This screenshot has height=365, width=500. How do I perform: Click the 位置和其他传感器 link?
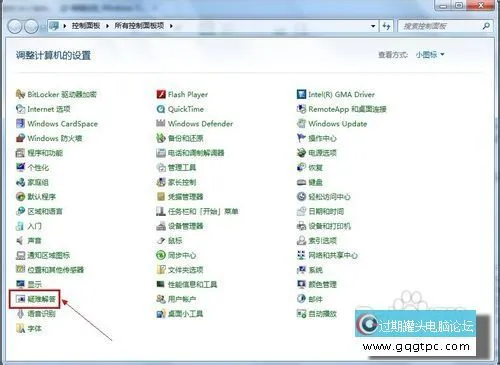tap(56, 270)
